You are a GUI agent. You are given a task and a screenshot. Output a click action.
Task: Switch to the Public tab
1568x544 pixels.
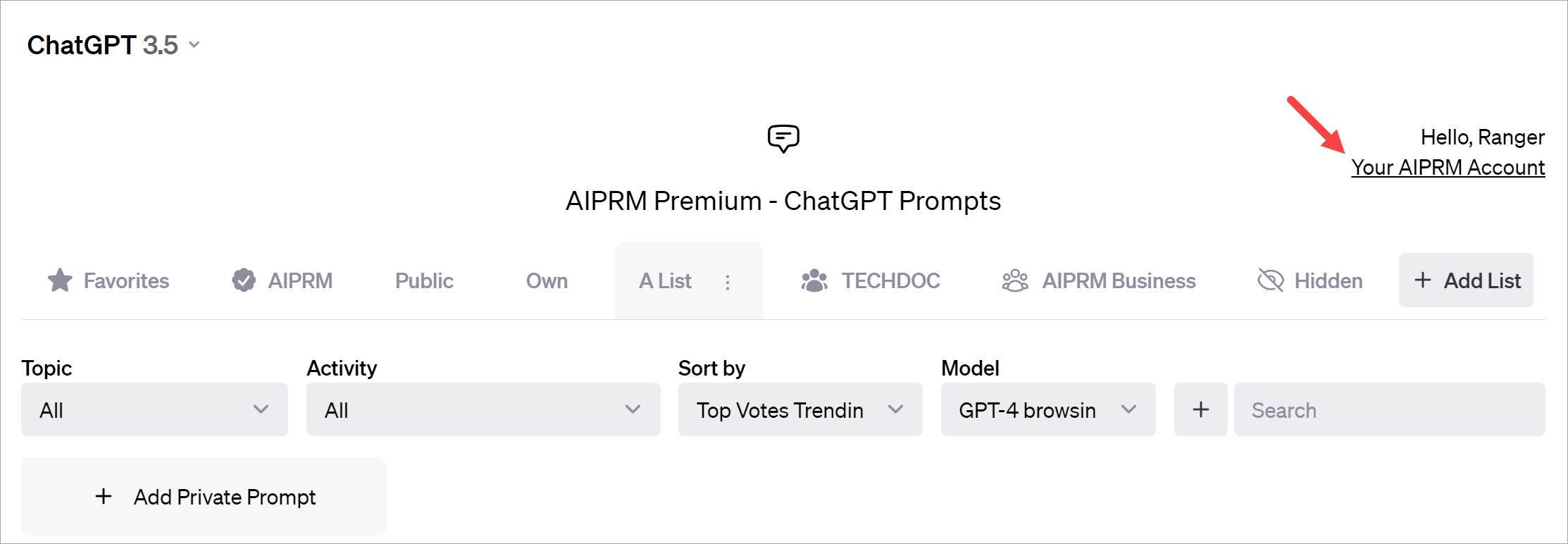[424, 280]
